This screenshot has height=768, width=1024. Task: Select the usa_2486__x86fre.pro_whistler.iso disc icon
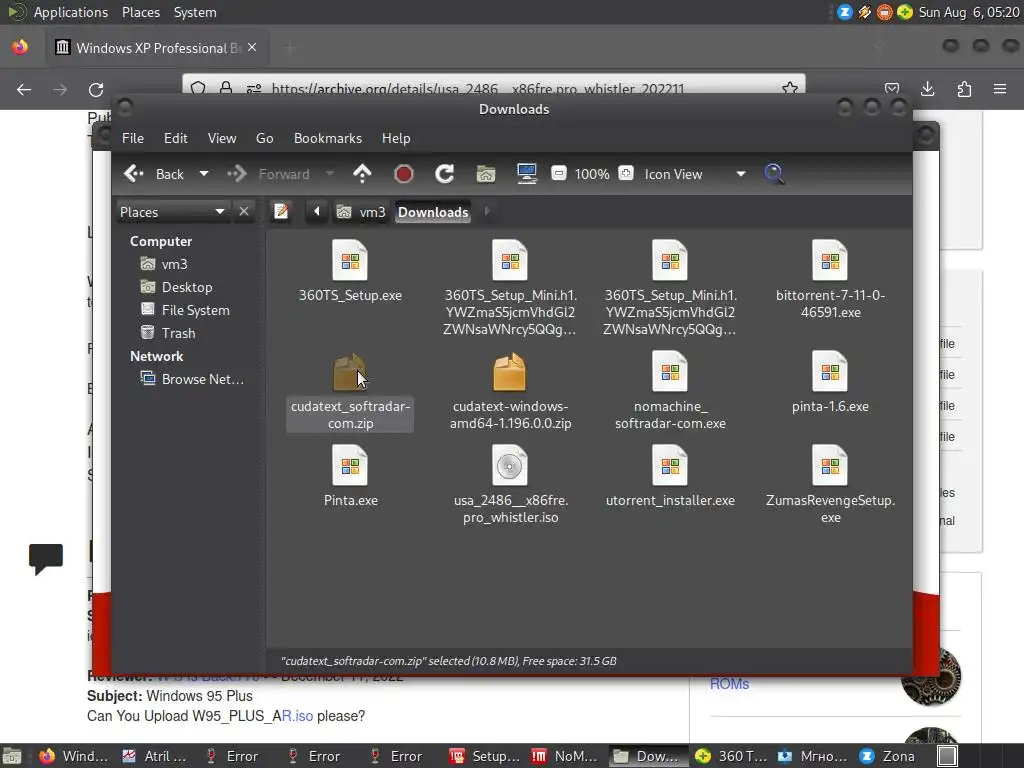(509, 466)
